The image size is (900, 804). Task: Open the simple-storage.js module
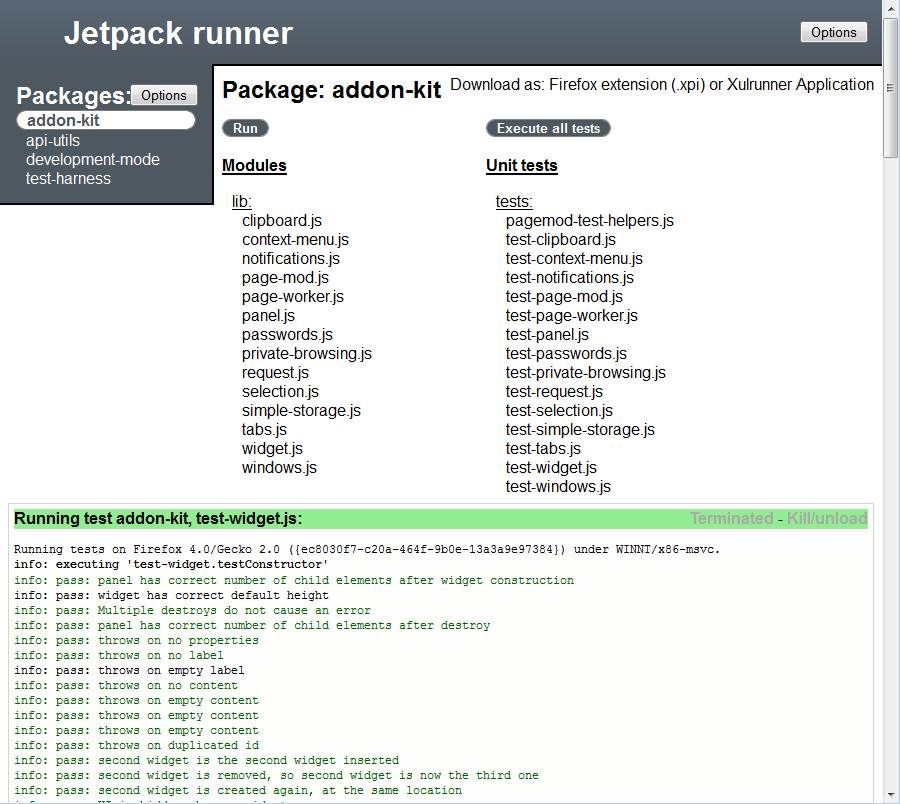[x=301, y=410]
